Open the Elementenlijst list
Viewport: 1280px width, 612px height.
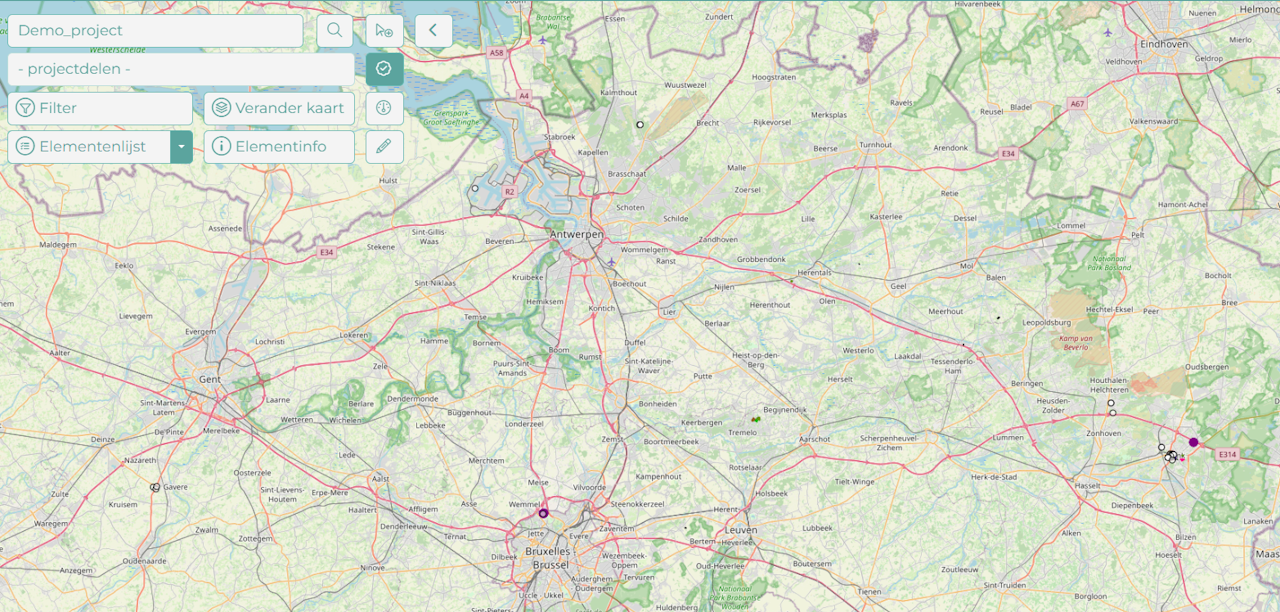click(89, 147)
